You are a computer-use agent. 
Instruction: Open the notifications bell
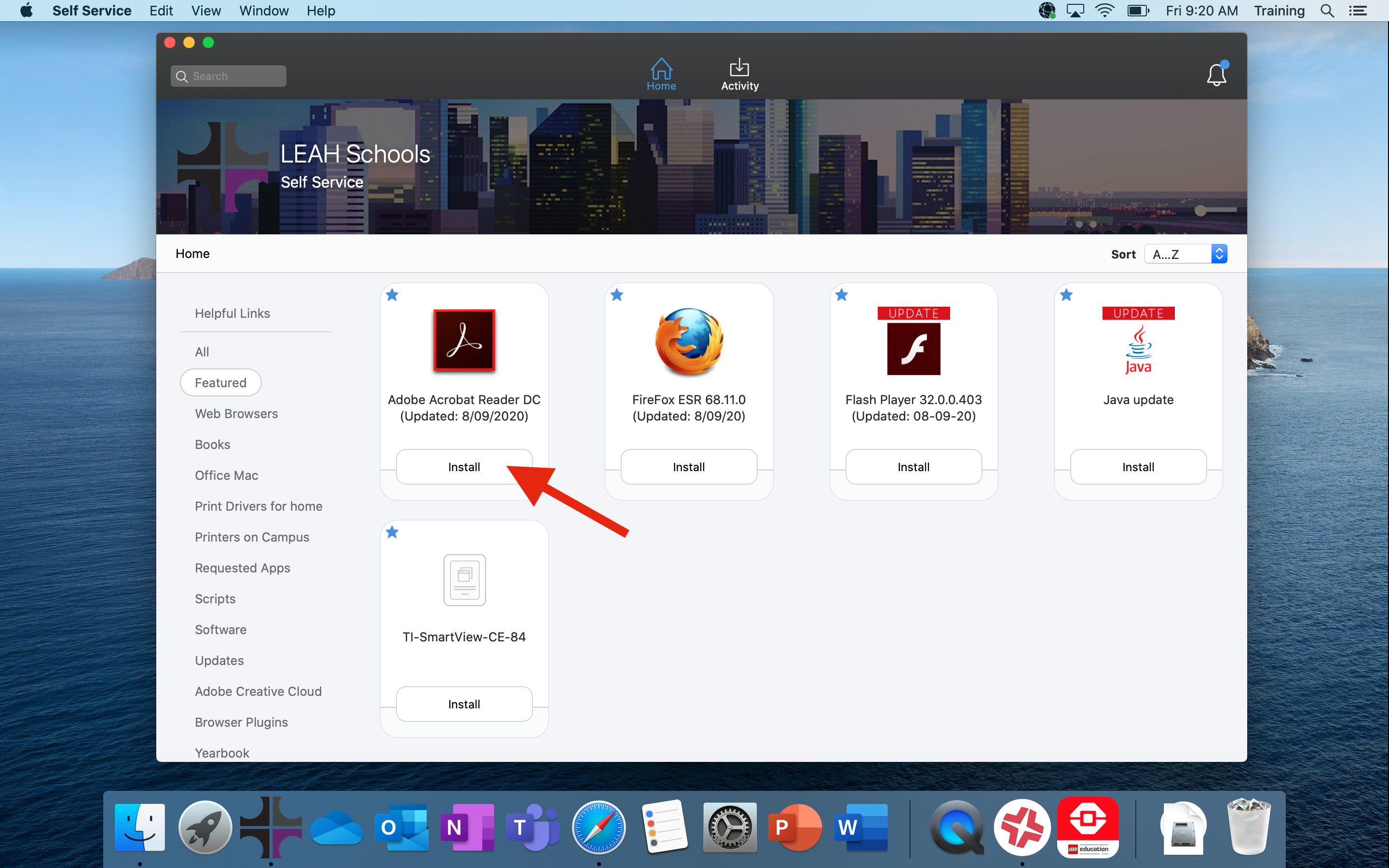click(1216, 74)
